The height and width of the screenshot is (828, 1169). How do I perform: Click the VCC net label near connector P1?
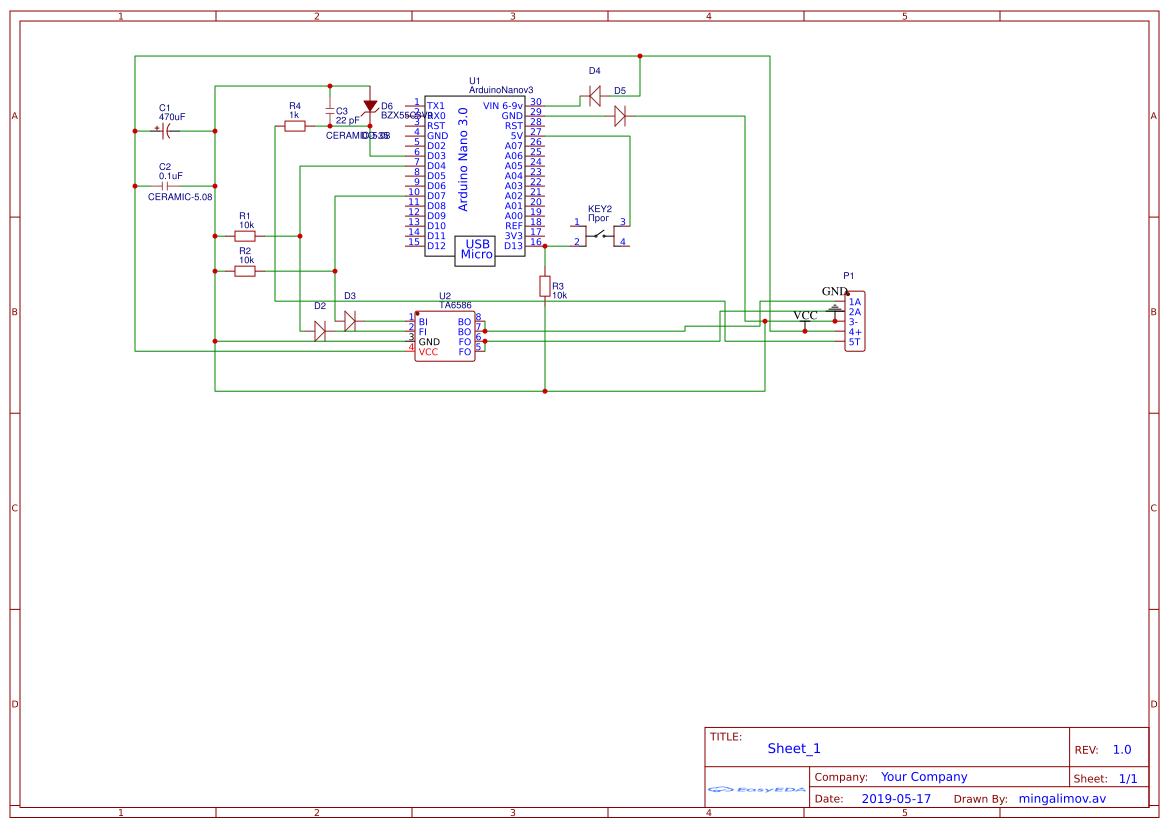click(806, 315)
